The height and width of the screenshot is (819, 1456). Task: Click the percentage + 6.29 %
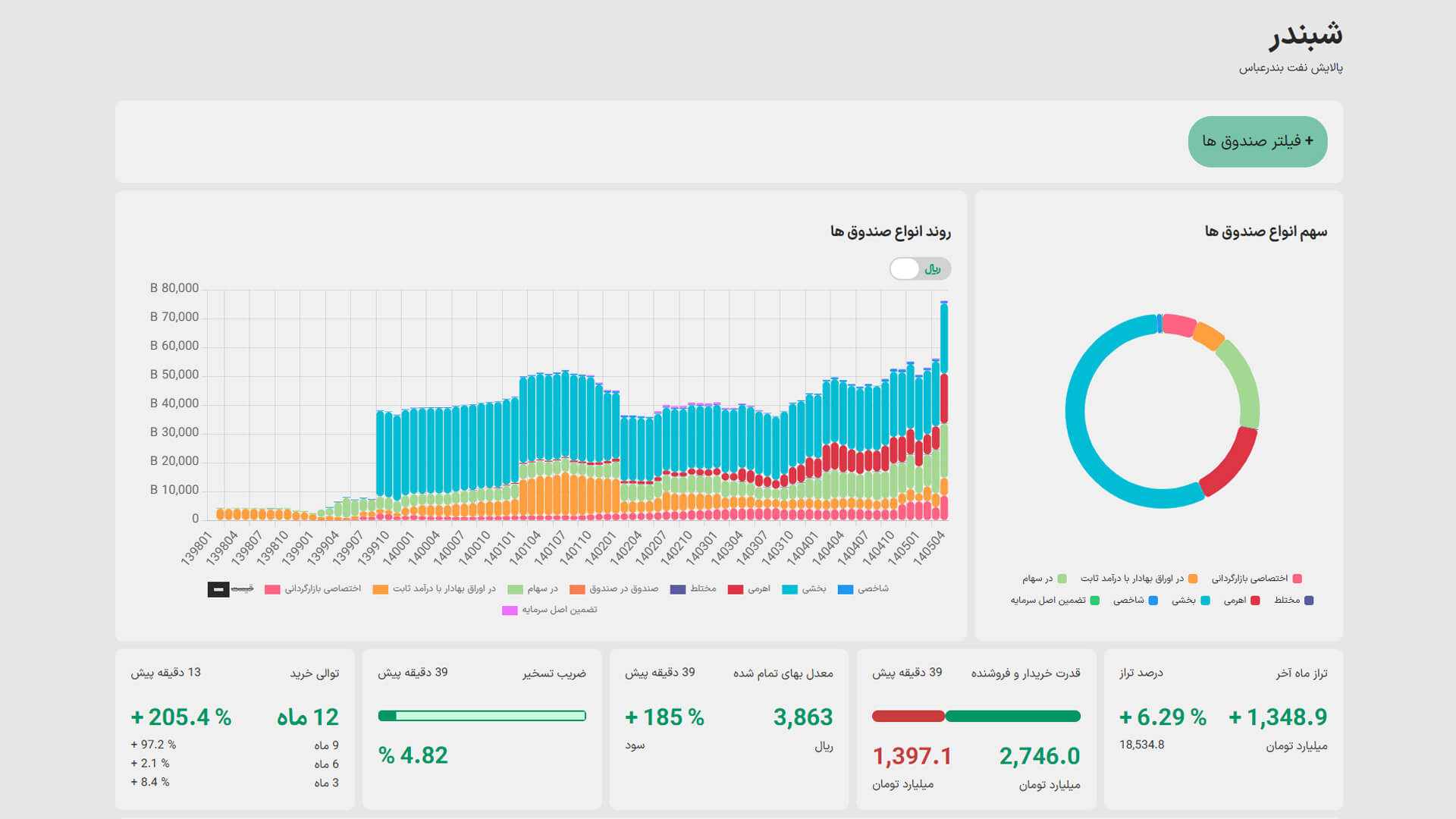coord(1163,717)
